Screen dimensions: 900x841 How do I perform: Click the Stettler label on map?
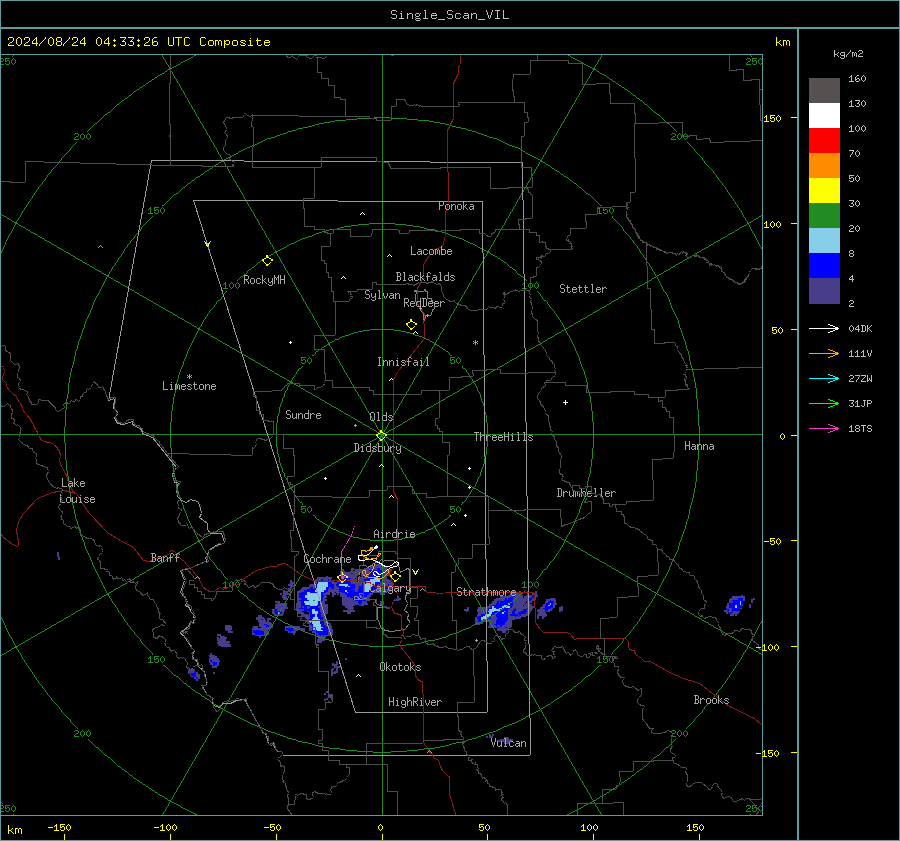click(583, 289)
